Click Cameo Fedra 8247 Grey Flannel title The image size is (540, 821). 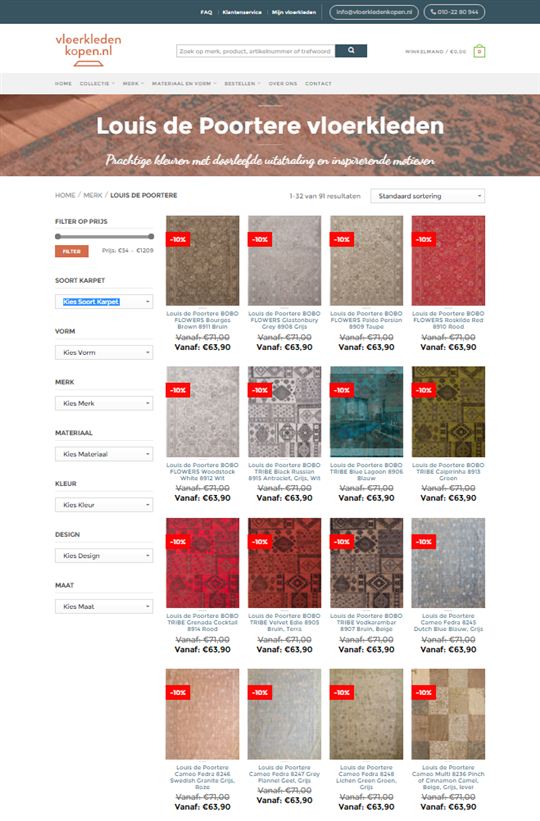pyautogui.click(x=284, y=773)
